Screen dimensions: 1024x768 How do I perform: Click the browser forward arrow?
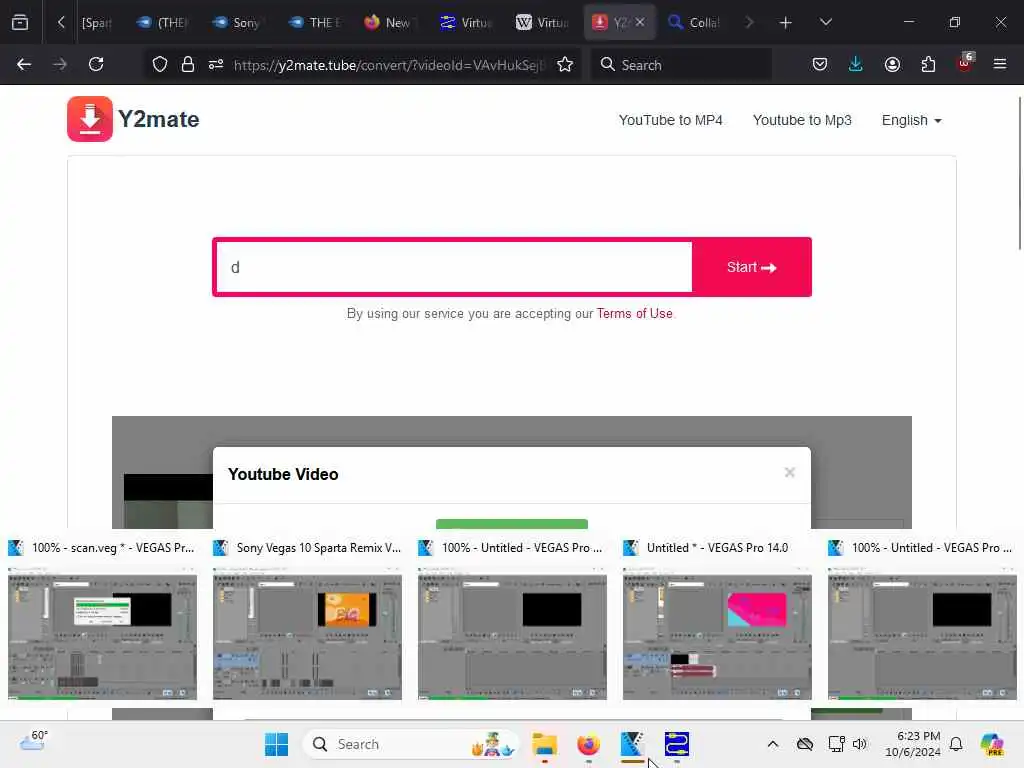[60, 64]
